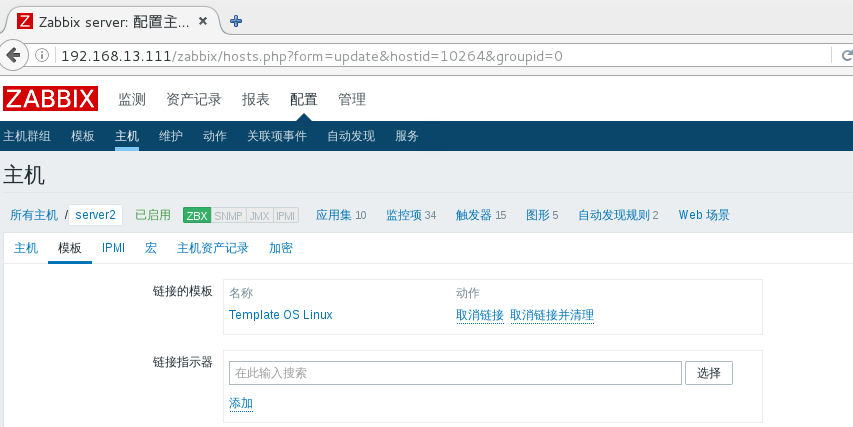Go to 动作 submenu
This screenshot has height=427, width=853.
(x=215, y=136)
